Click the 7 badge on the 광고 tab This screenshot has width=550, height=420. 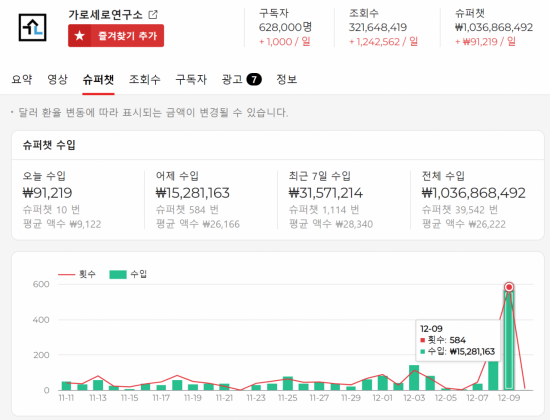(x=254, y=79)
